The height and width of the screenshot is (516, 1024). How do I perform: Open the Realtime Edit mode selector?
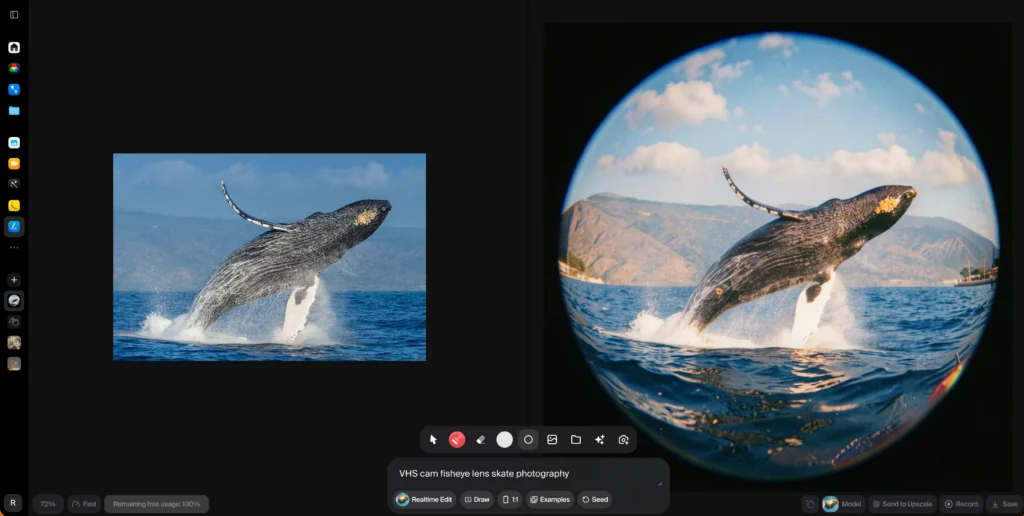coord(425,499)
